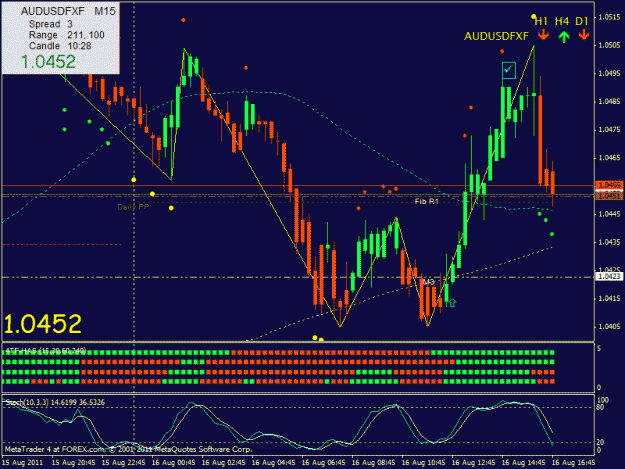
Task: Click the '16 Aug 16:45' time axis label
Action: point(573,463)
